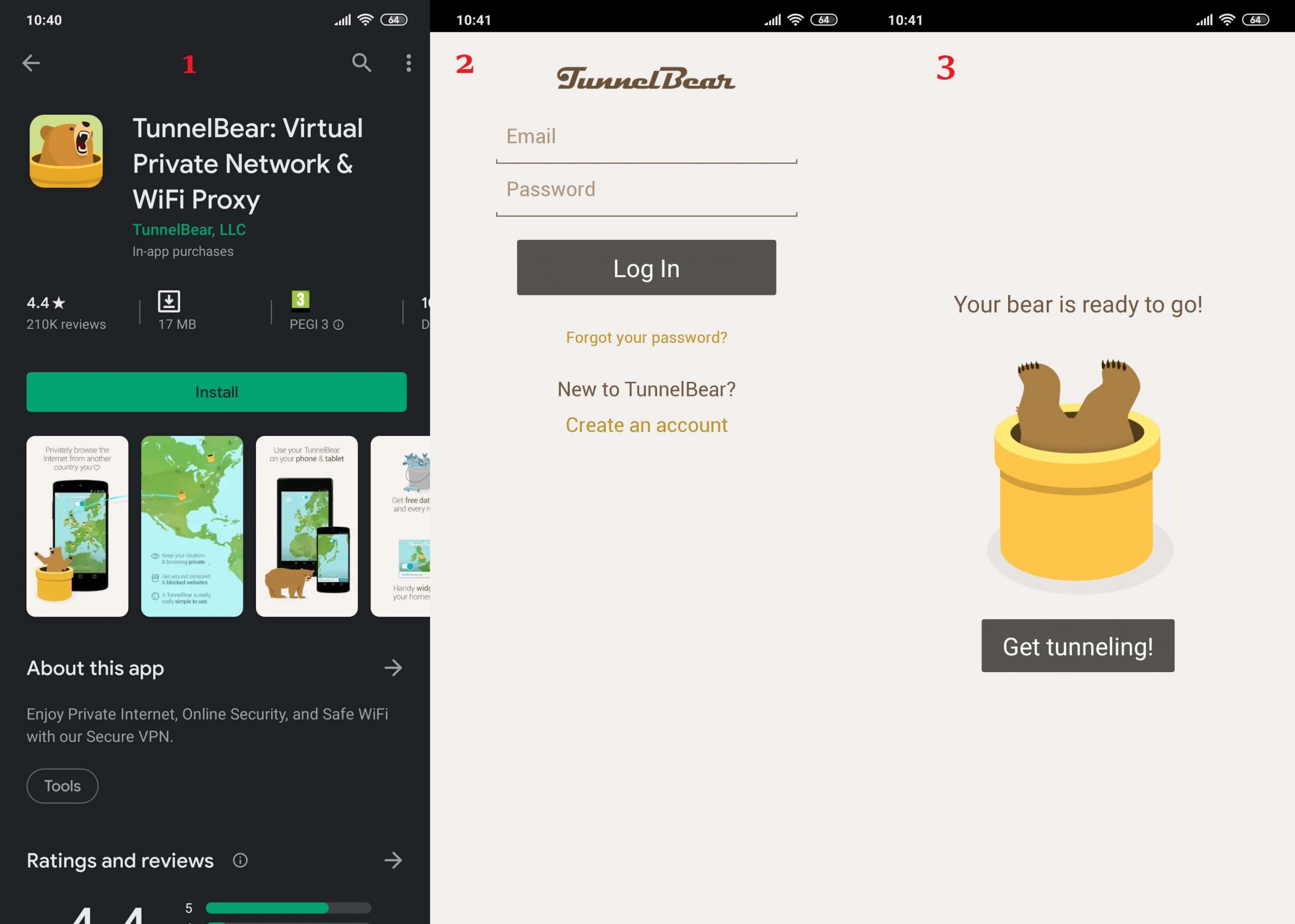Viewport: 1295px width, 924px height.
Task: Click the back arrow icon
Action: (x=30, y=62)
